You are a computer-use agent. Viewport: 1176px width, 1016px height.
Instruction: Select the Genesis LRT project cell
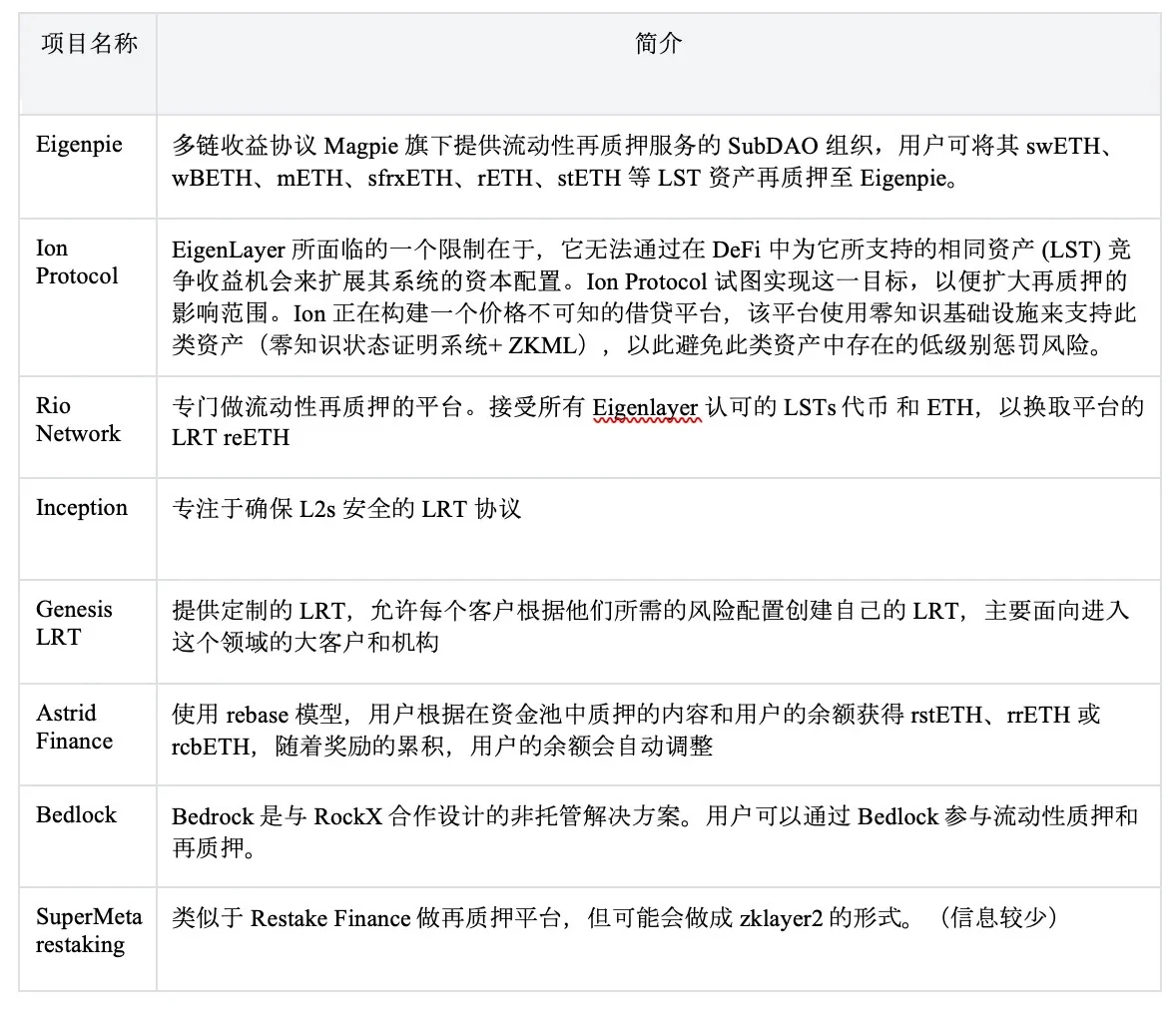click(72, 624)
